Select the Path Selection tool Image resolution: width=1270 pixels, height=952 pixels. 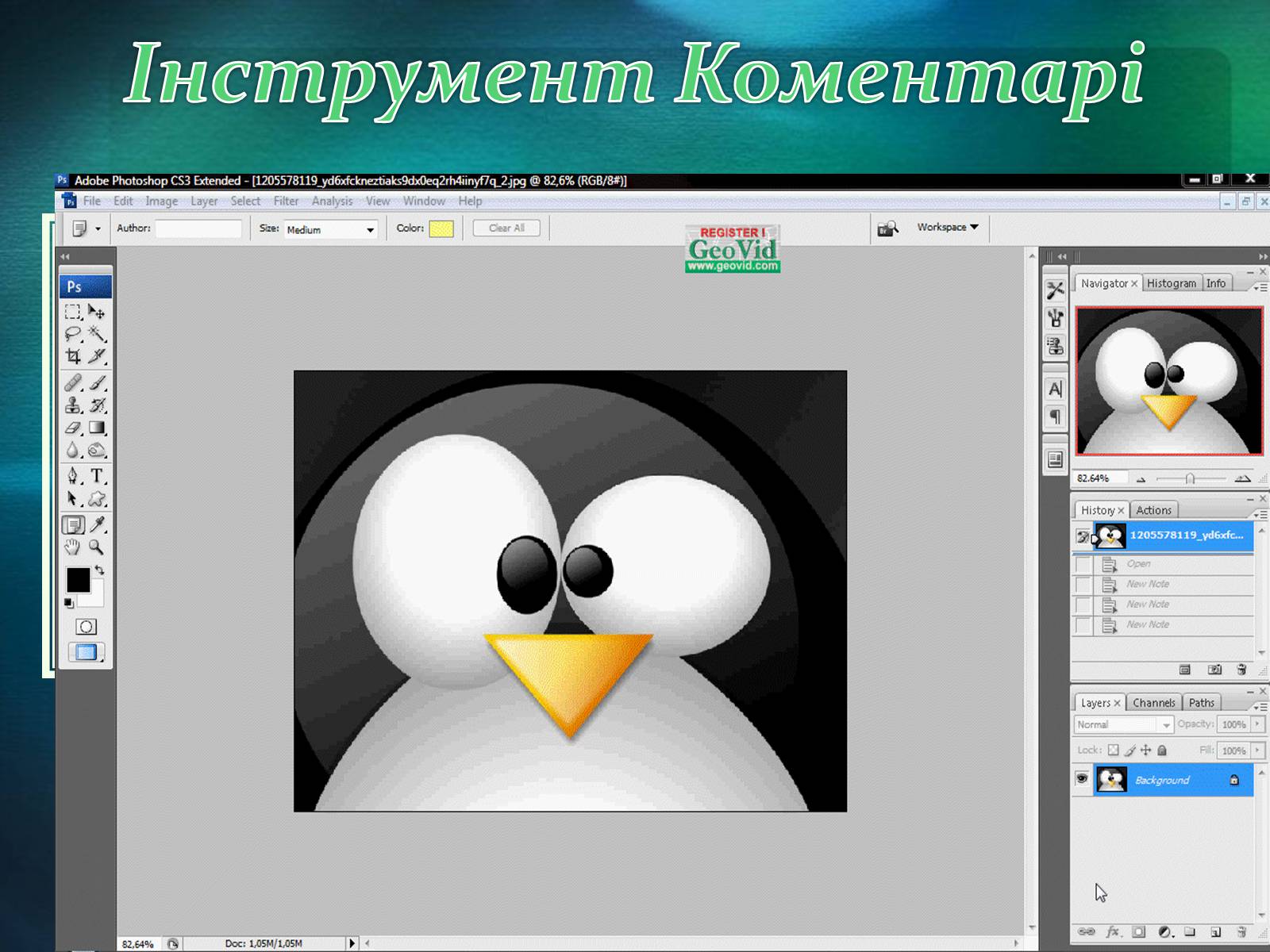(x=73, y=498)
